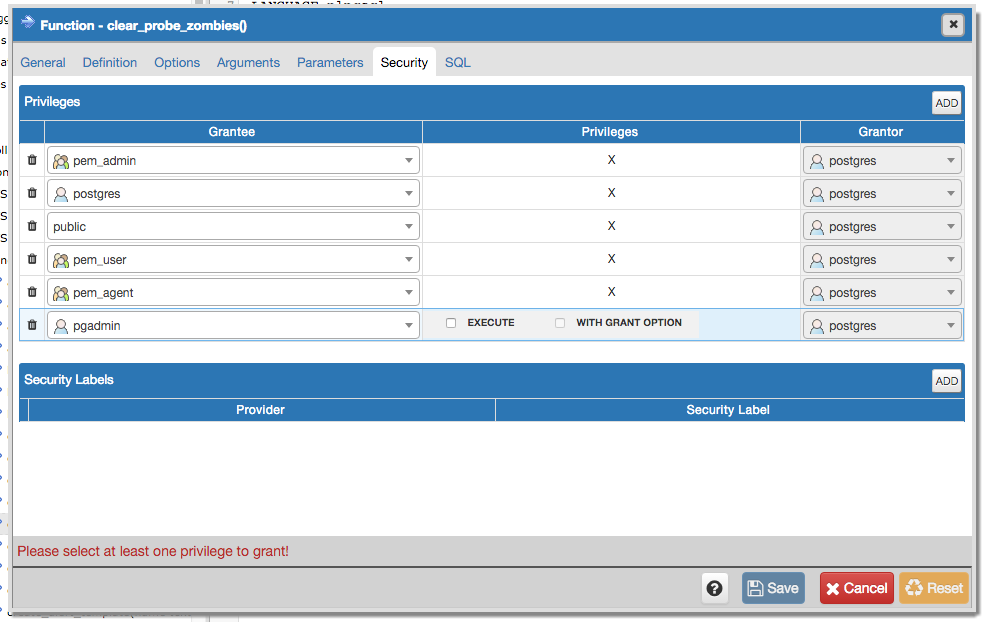The image size is (987, 622).
Task: Delete the pem_admin privilege row
Action: coord(31,159)
